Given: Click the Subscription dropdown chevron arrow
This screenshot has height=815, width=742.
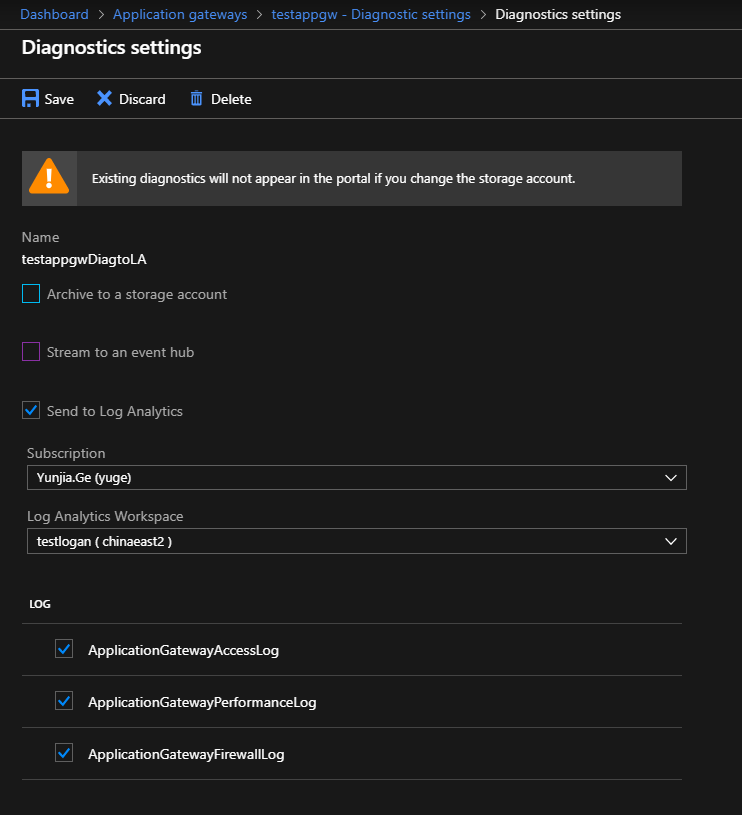Looking at the screenshot, I should click(671, 478).
